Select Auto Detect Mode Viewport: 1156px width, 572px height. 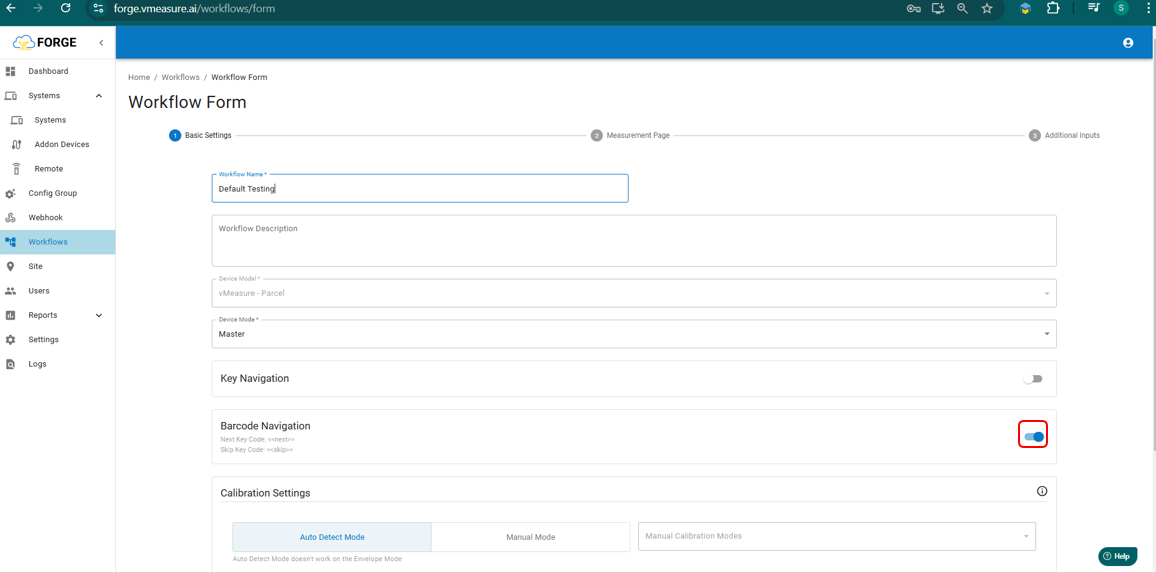point(332,537)
